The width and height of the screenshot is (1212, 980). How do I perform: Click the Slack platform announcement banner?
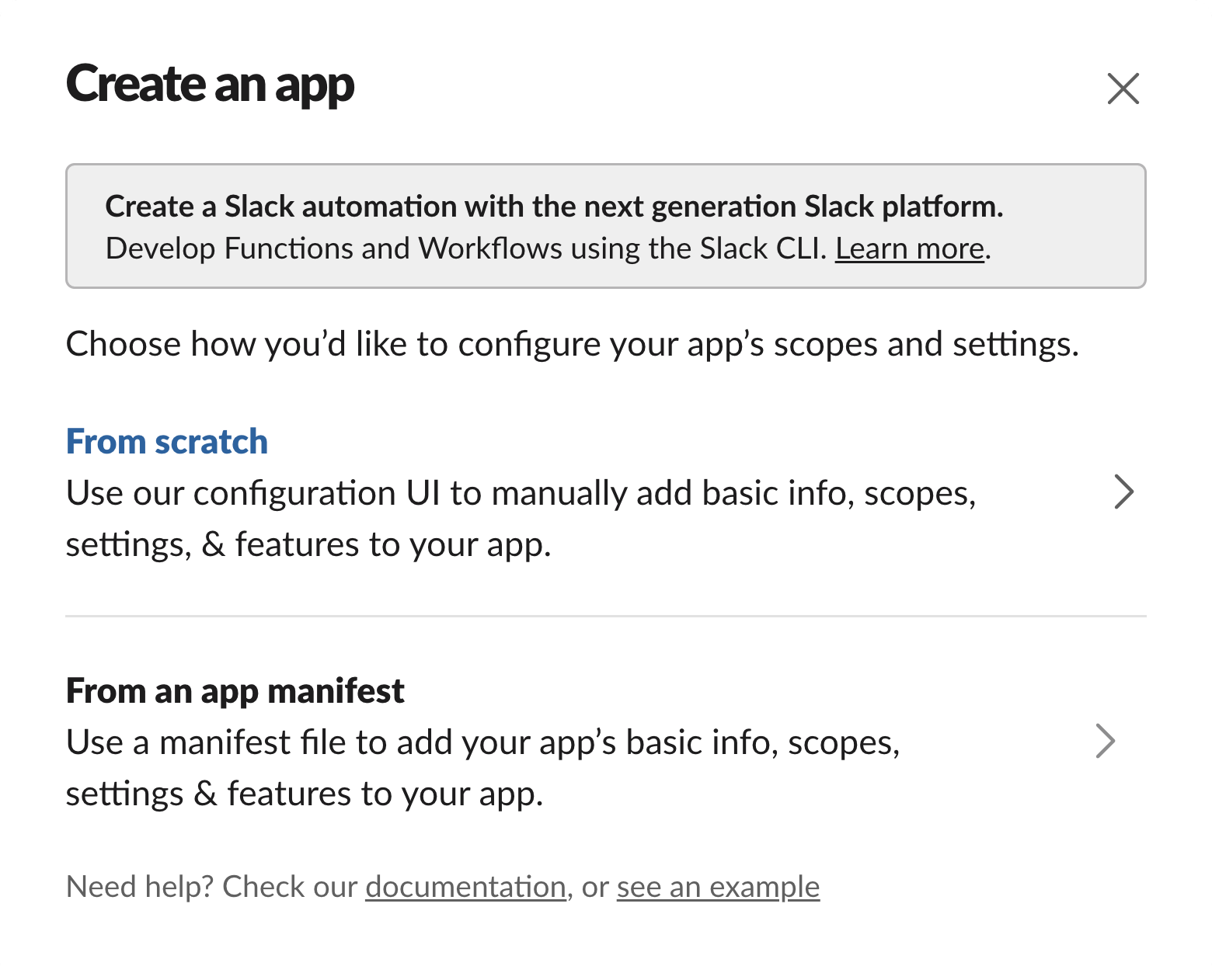point(606,224)
